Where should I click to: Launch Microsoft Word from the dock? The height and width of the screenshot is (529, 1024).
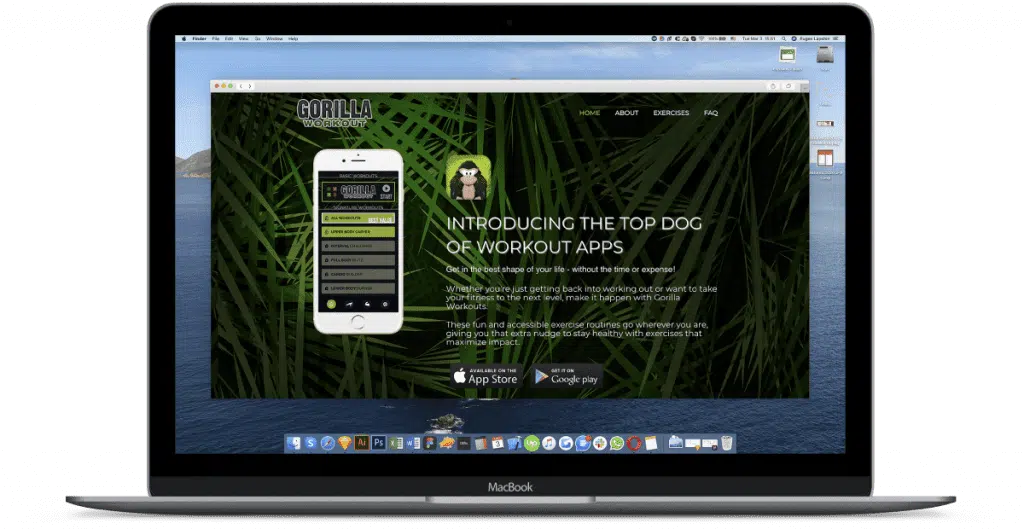(413, 443)
